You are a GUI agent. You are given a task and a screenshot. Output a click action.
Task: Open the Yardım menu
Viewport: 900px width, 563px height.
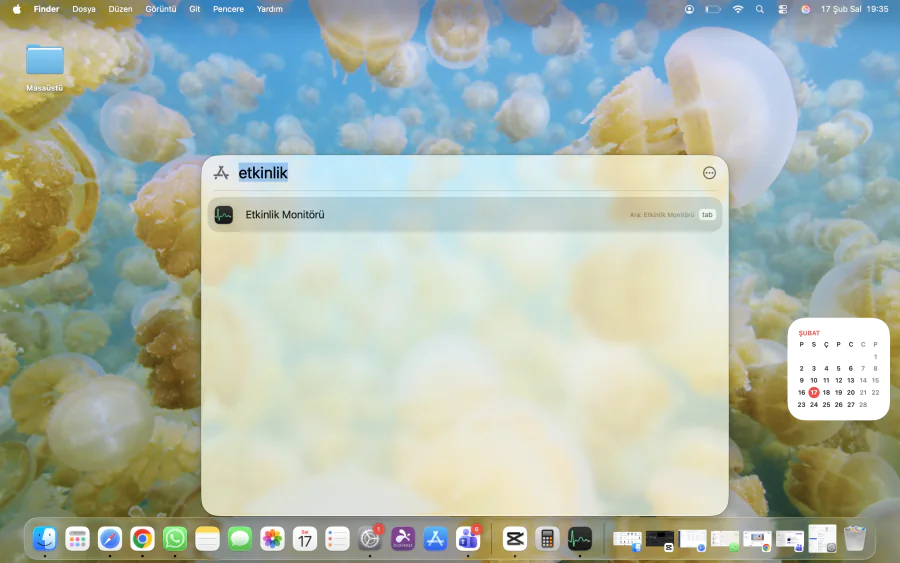coord(270,9)
